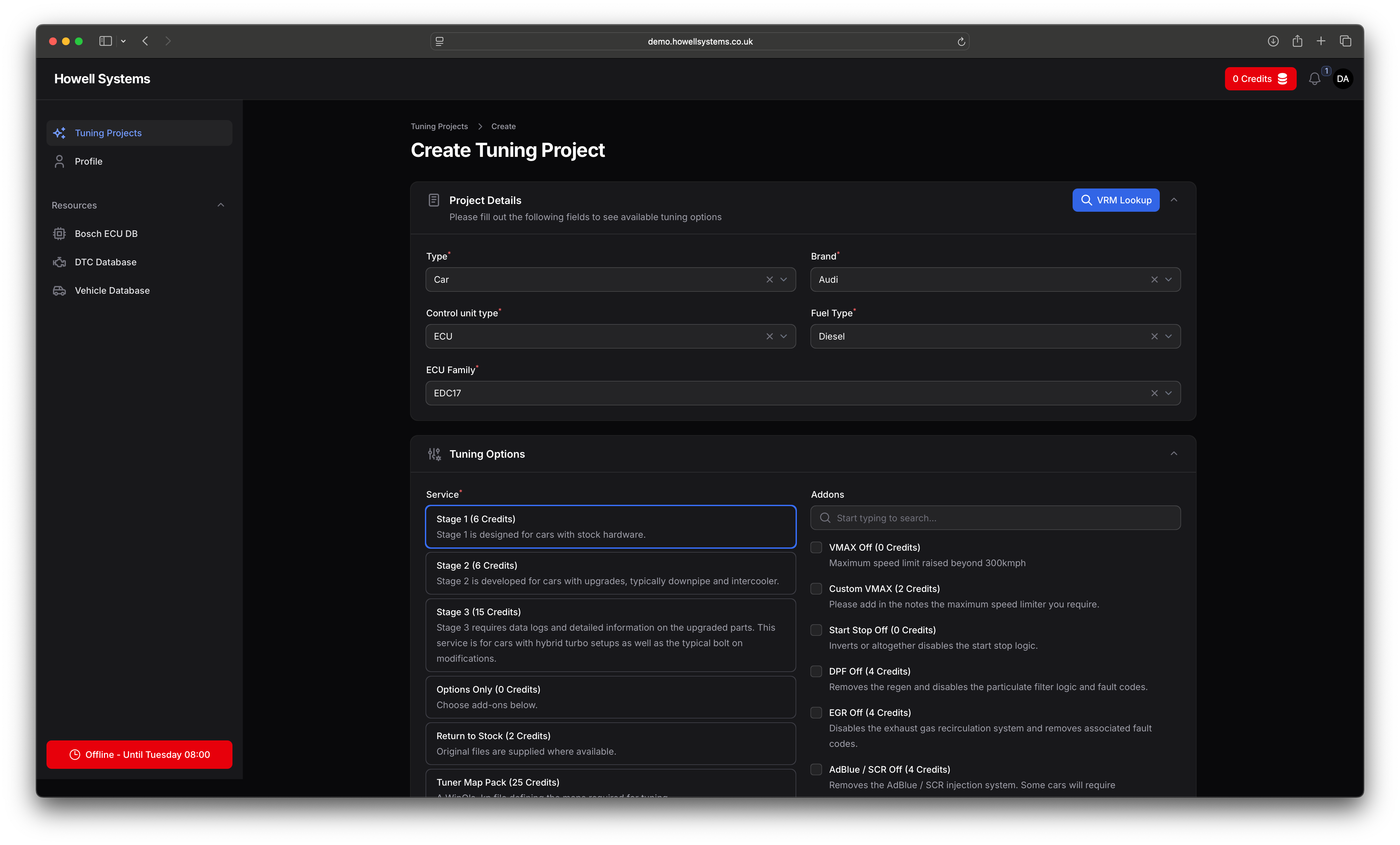Click the Vehicle Database car icon
The image size is (1400, 845).
coord(59,290)
